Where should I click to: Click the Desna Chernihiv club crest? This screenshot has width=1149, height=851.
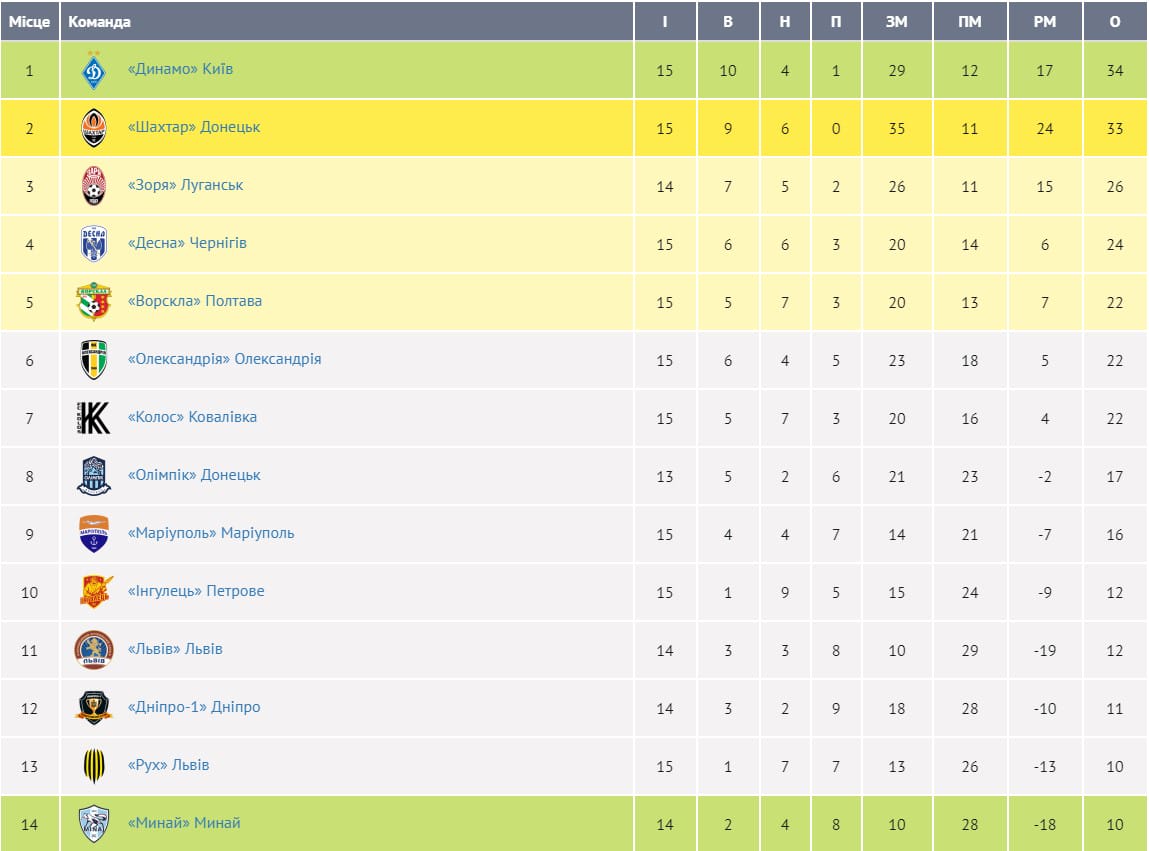(94, 244)
